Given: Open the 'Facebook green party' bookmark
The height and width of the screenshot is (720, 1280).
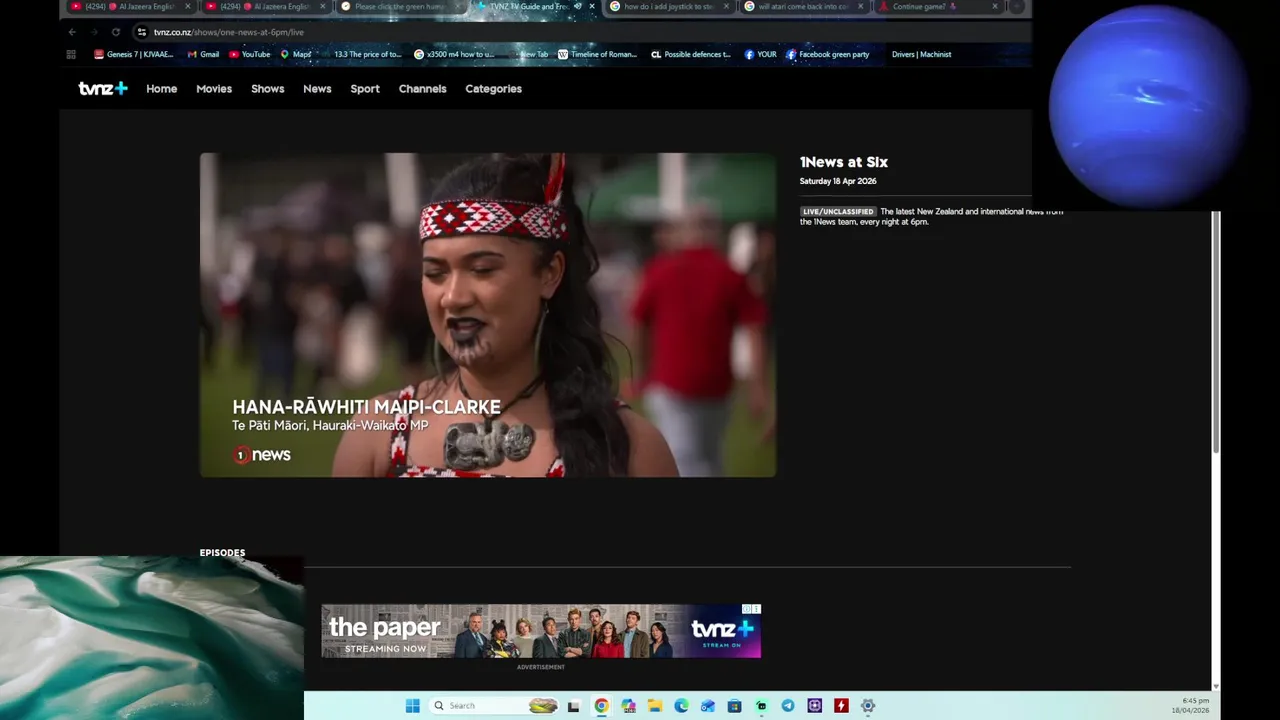Looking at the screenshot, I should tap(827, 55).
